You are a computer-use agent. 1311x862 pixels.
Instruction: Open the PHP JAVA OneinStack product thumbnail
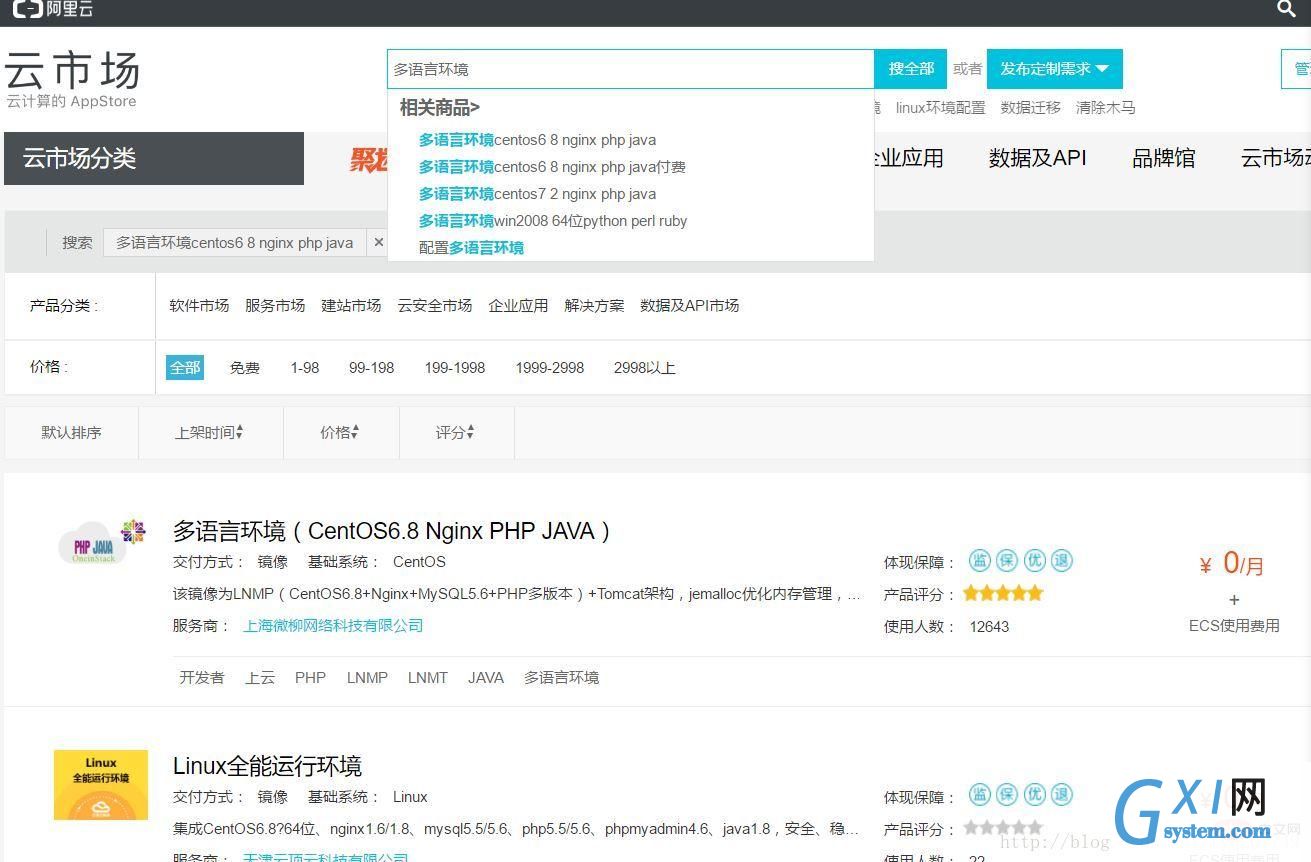point(101,542)
